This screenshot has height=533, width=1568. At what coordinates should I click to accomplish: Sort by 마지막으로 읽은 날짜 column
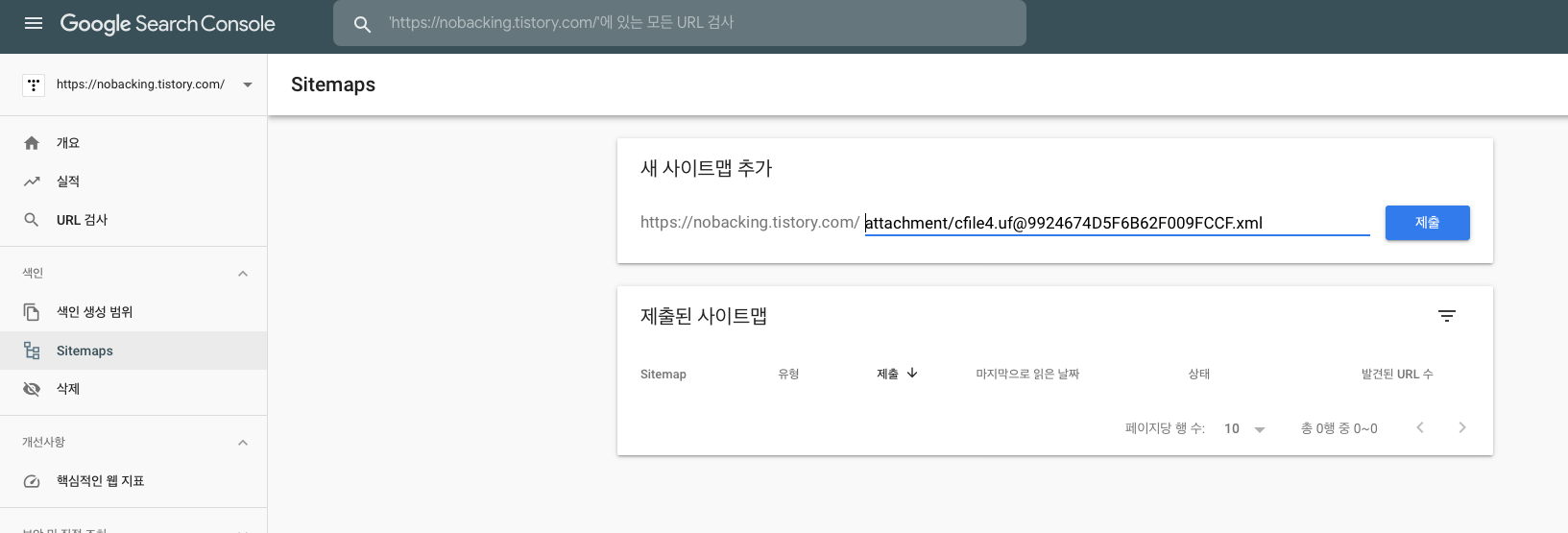pos(1027,375)
